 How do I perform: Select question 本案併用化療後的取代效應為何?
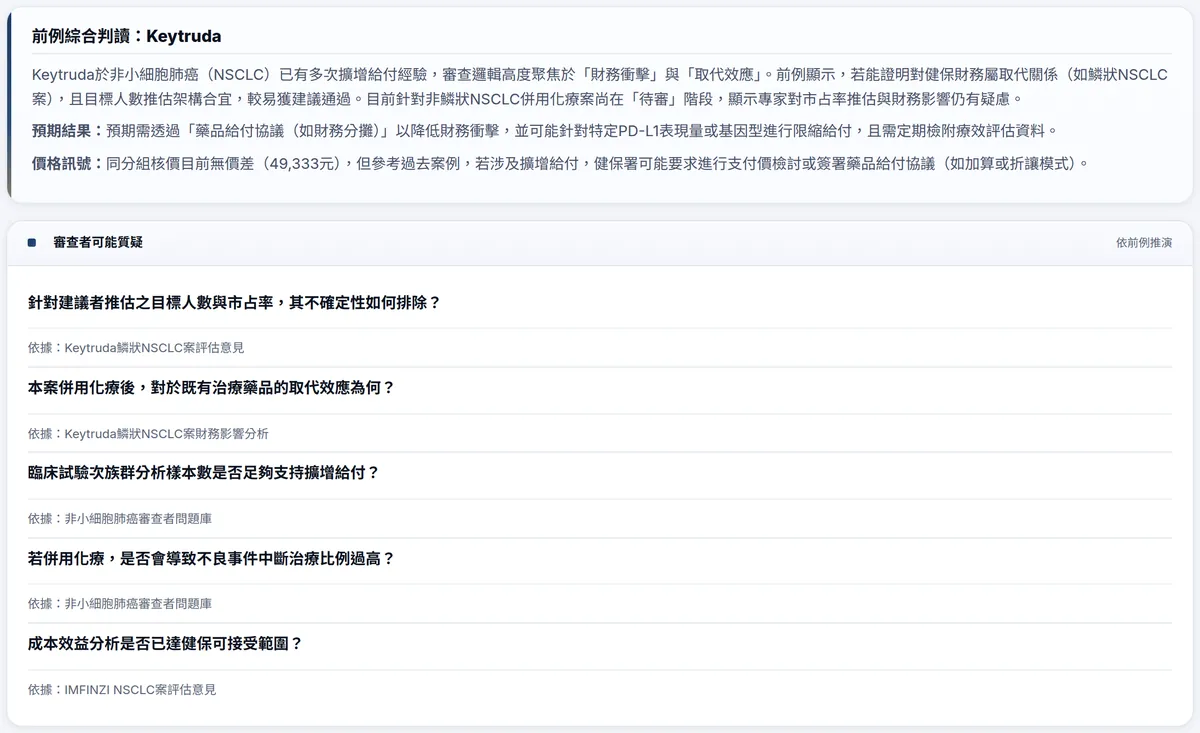pyautogui.click(x=211, y=387)
